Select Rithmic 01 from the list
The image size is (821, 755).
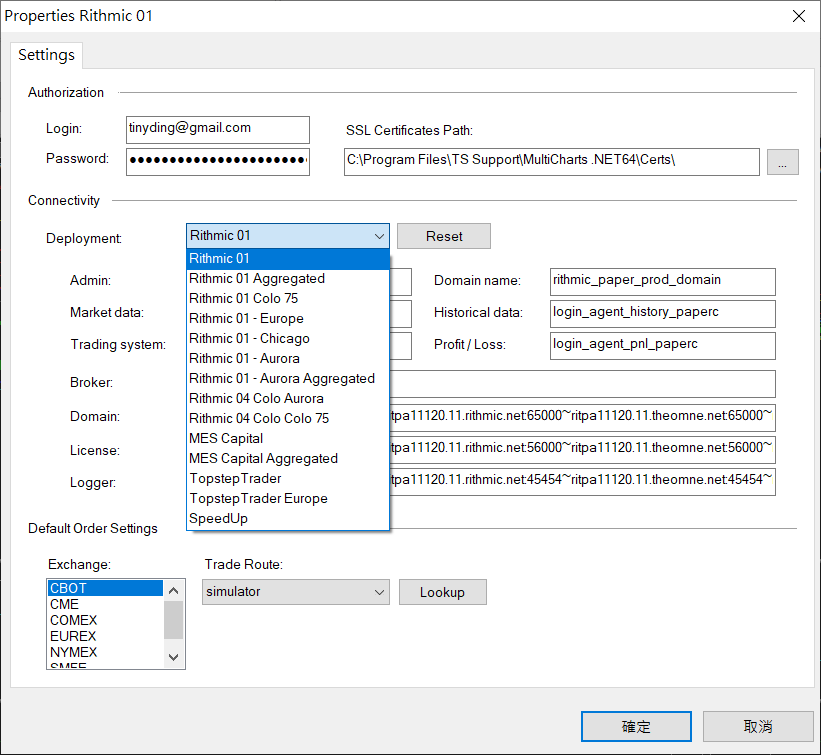288,259
